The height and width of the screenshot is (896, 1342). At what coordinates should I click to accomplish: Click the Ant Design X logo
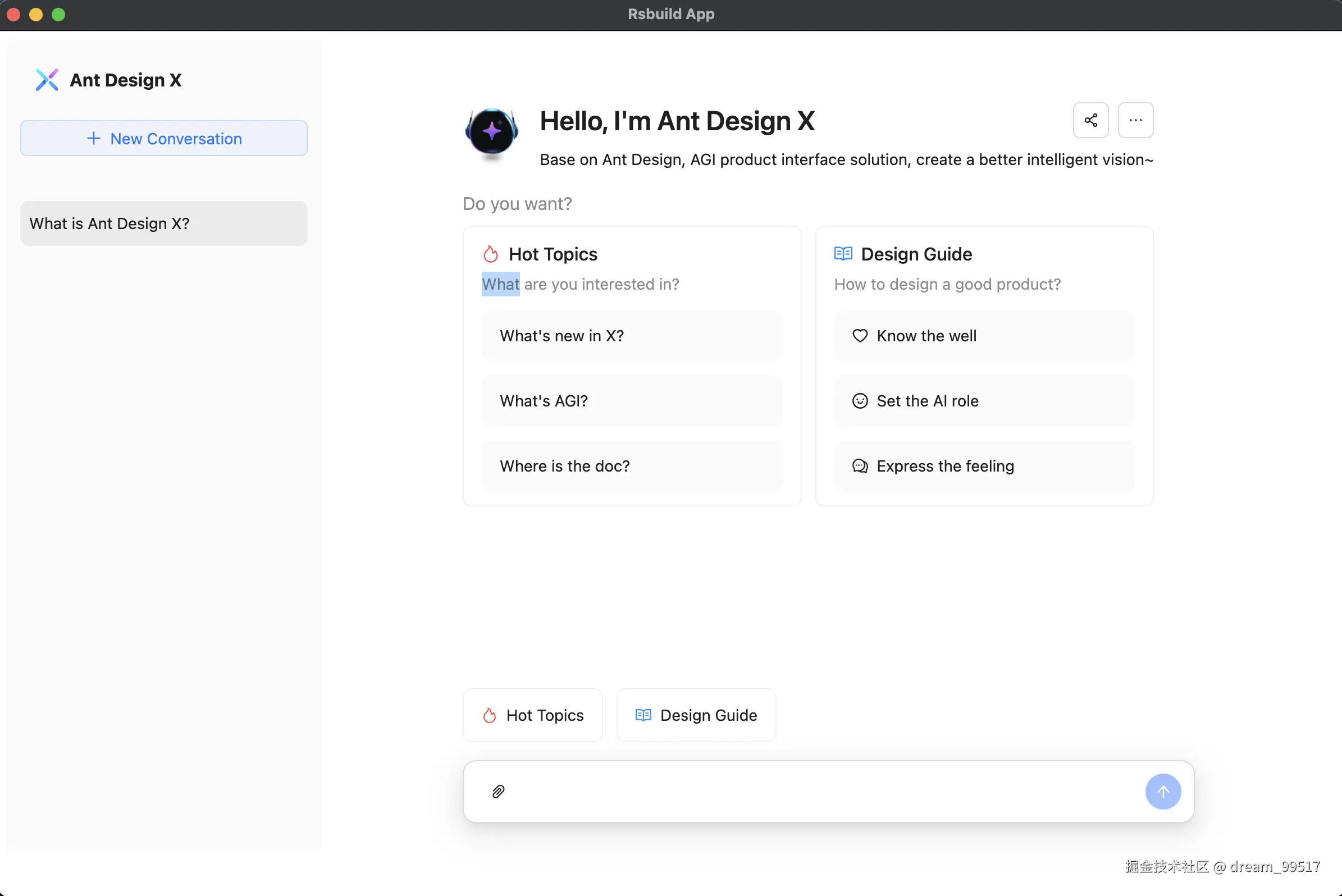click(x=47, y=80)
